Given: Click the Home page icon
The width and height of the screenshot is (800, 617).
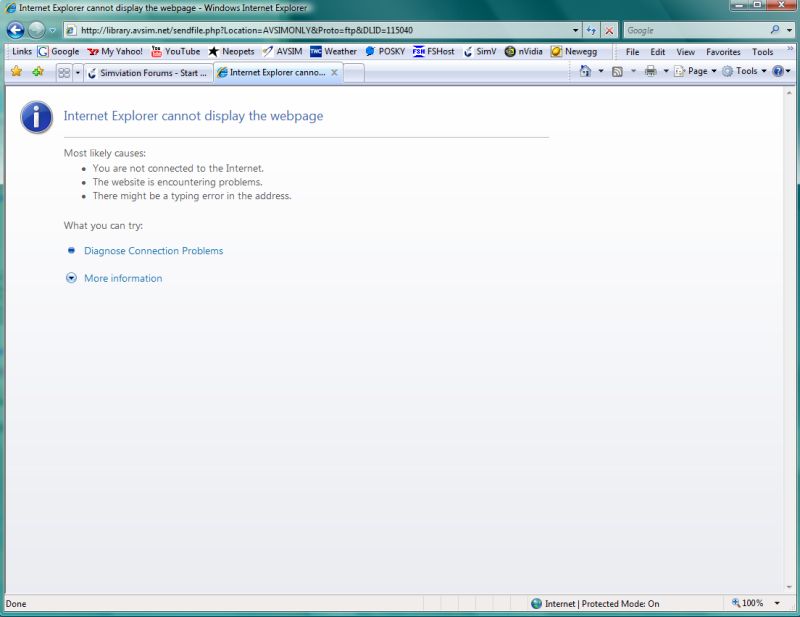Looking at the screenshot, I should tap(585, 72).
